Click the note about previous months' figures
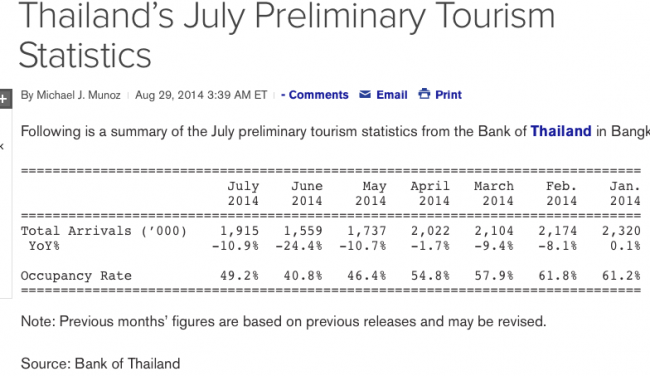Screen dimensions: 650x376 [x=284, y=321]
